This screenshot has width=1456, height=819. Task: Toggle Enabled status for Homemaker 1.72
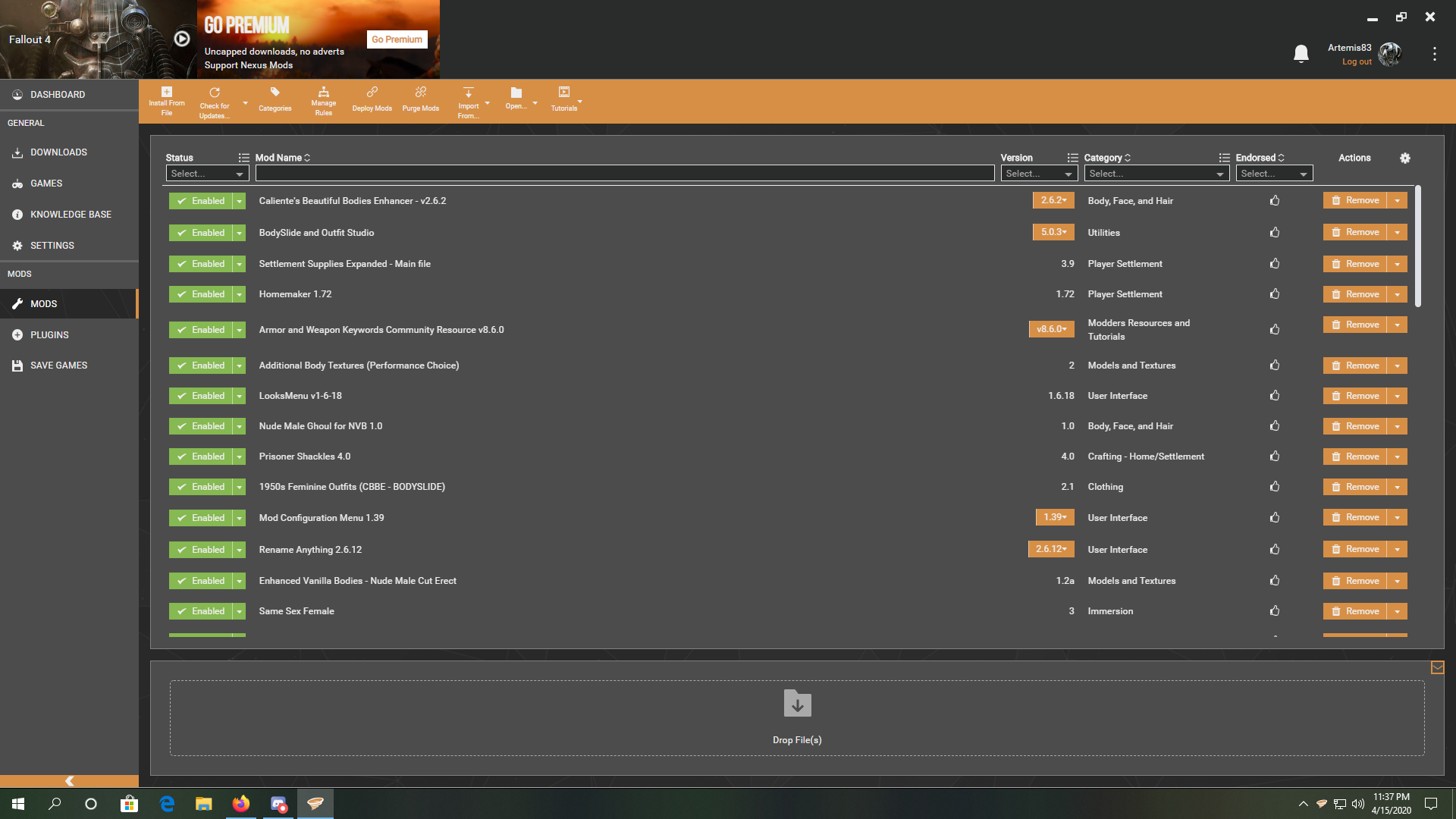click(201, 294)
